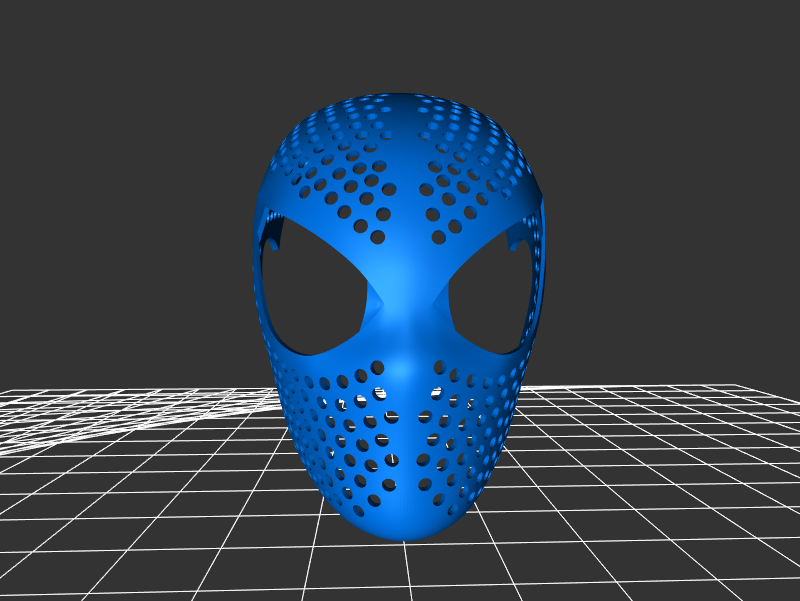800x601 pixels.
Task: Click the inner corner of the right eye opening
Action: 436,302
